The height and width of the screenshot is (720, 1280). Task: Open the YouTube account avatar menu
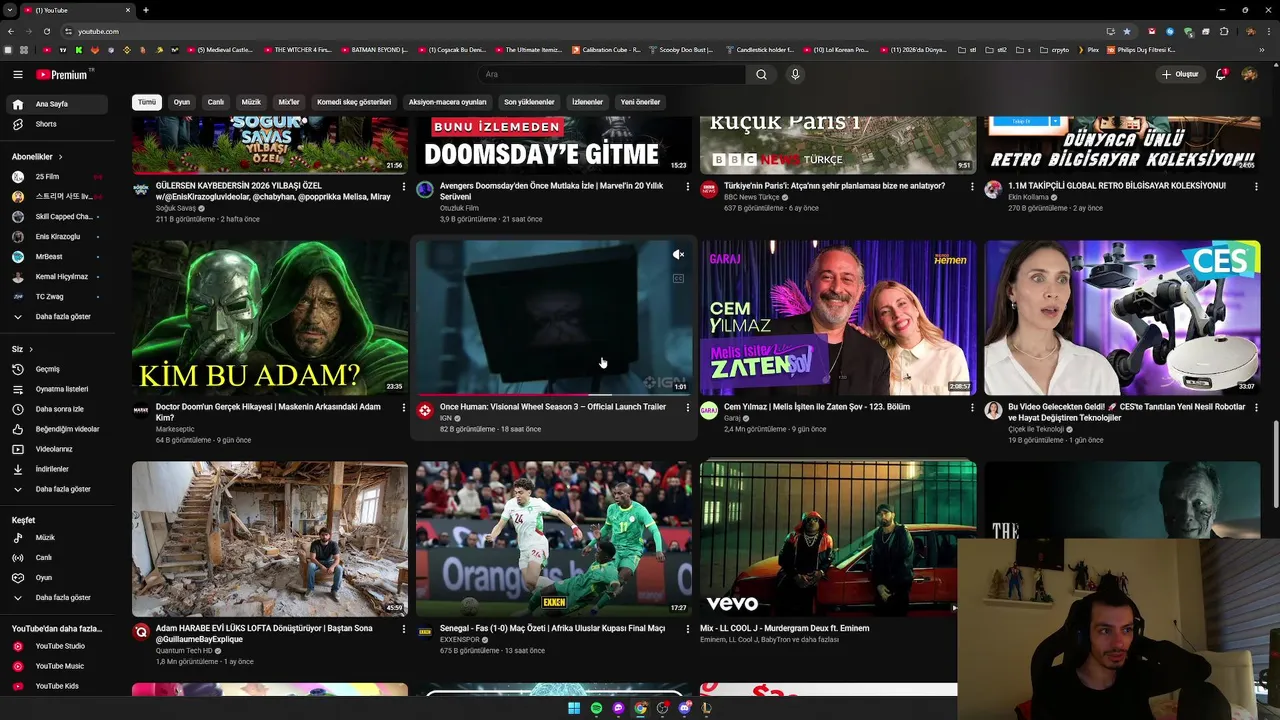(1249, 74)
